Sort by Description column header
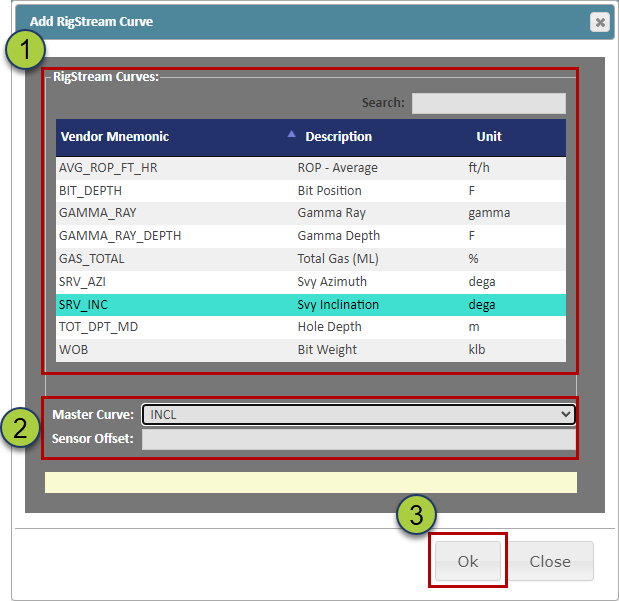 [x=338, y=137]
